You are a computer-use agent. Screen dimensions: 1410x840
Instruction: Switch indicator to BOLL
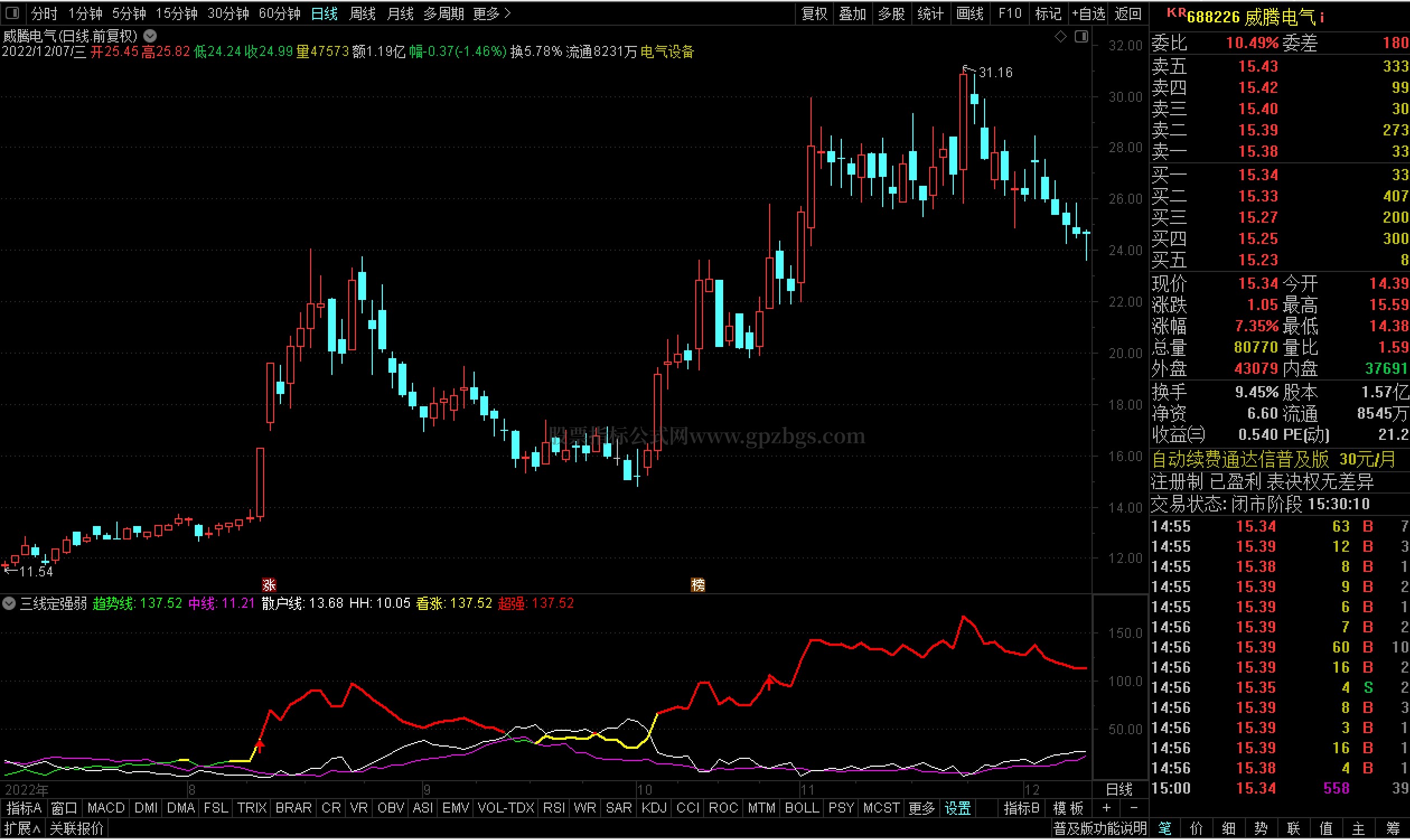802,808
